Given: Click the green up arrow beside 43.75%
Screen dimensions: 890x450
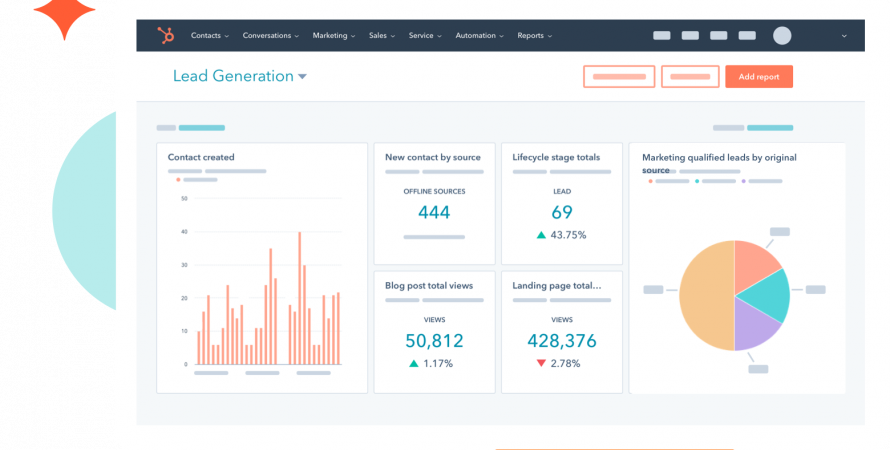Looking at the screenshot, I should click(541, 235).
